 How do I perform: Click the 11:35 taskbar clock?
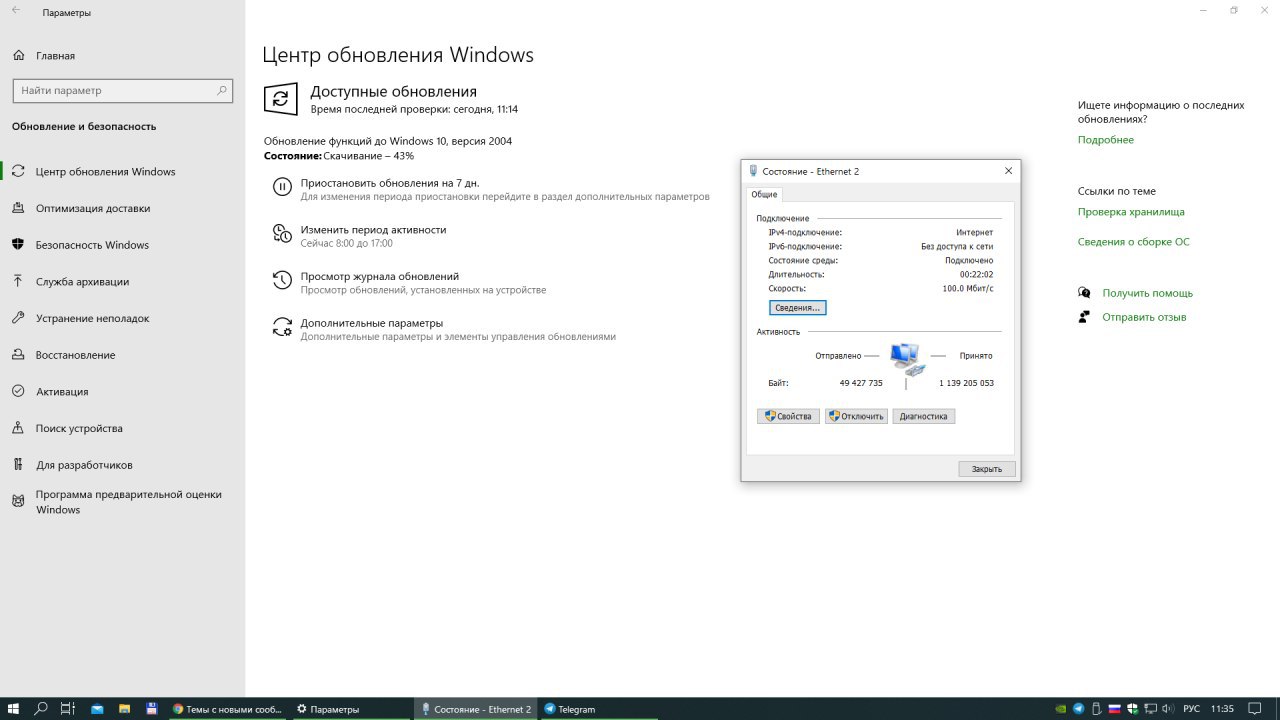1222,709
